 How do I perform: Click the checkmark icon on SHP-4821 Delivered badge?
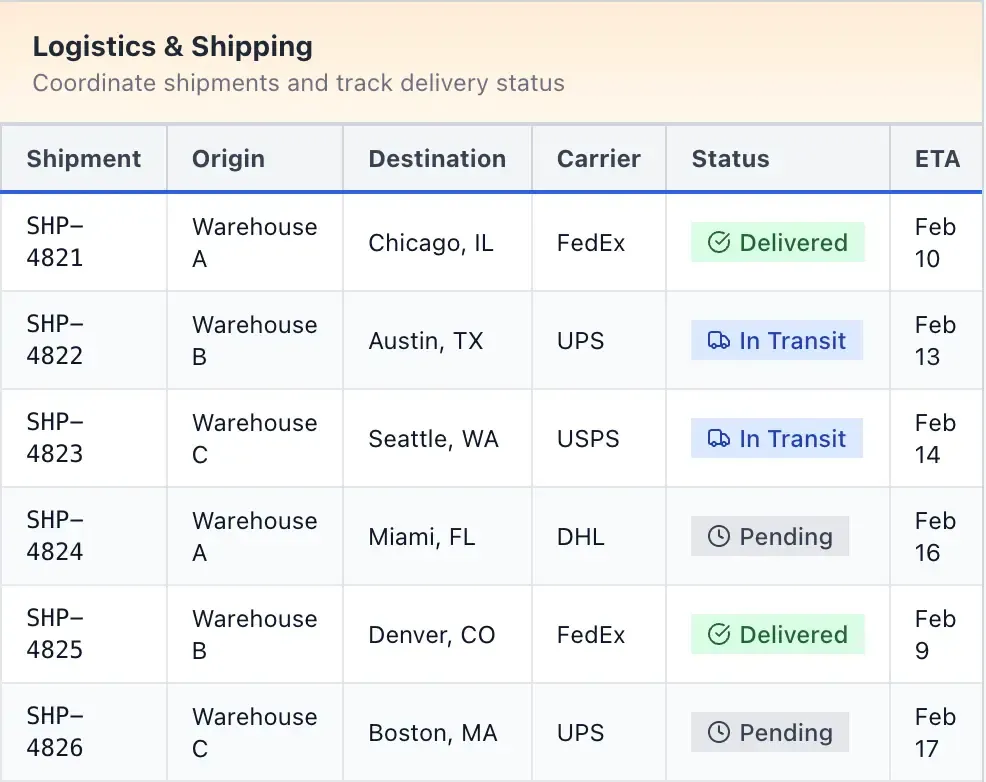point(719,243)
